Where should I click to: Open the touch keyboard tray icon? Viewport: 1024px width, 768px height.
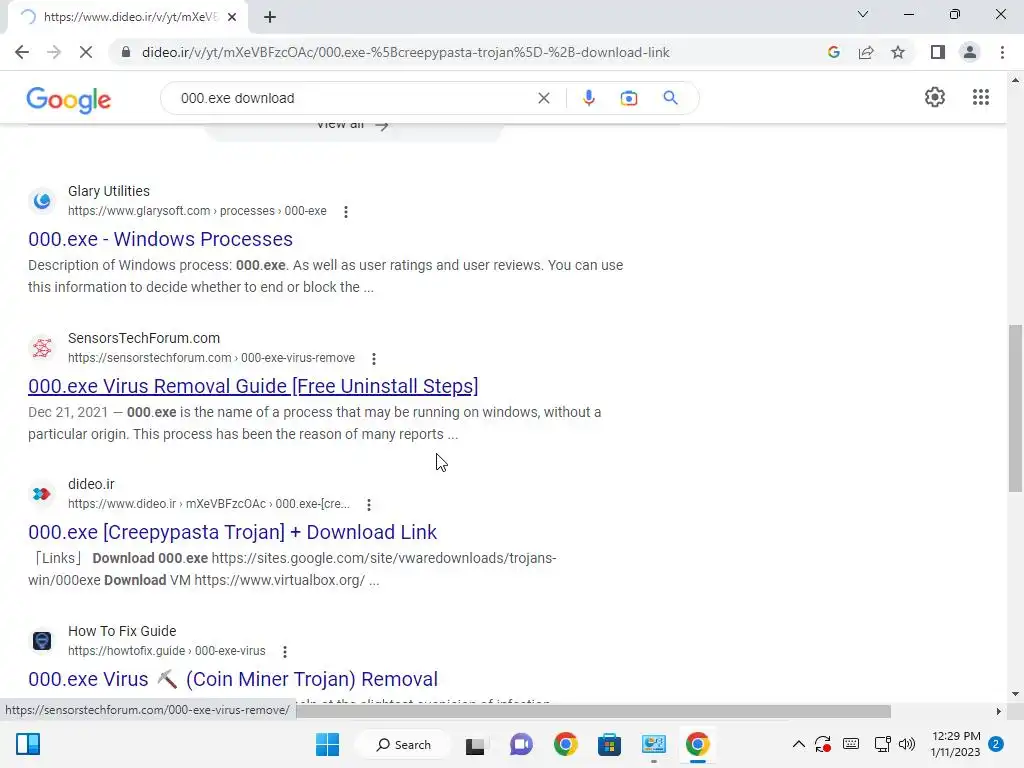(851, 744)
